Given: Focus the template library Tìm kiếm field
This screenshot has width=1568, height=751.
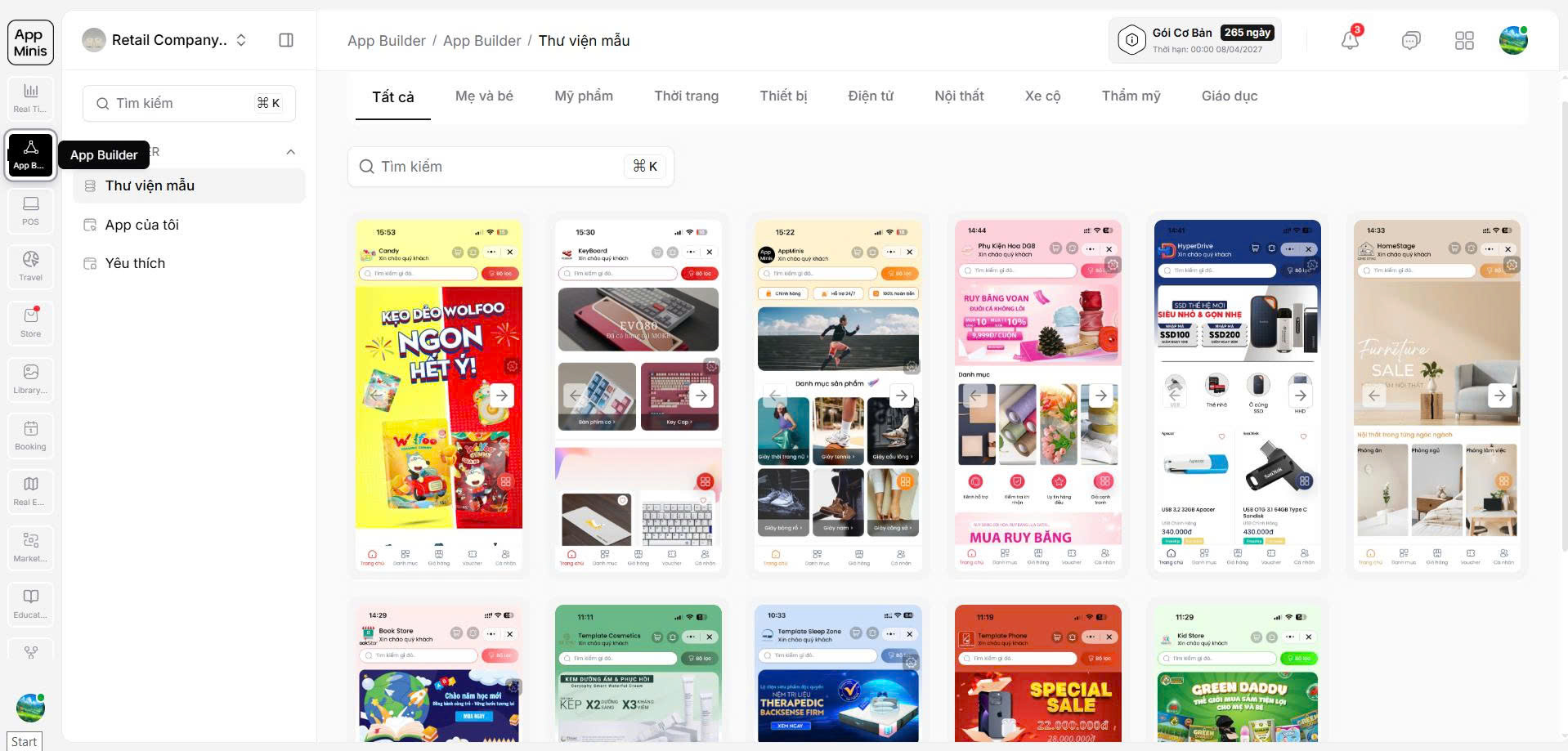Looking at the screenshot, I should point(511,167).
